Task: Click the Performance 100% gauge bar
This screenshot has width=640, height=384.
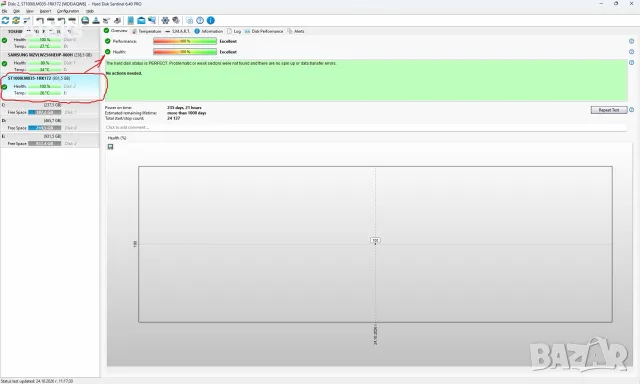Action: (185, 41)
